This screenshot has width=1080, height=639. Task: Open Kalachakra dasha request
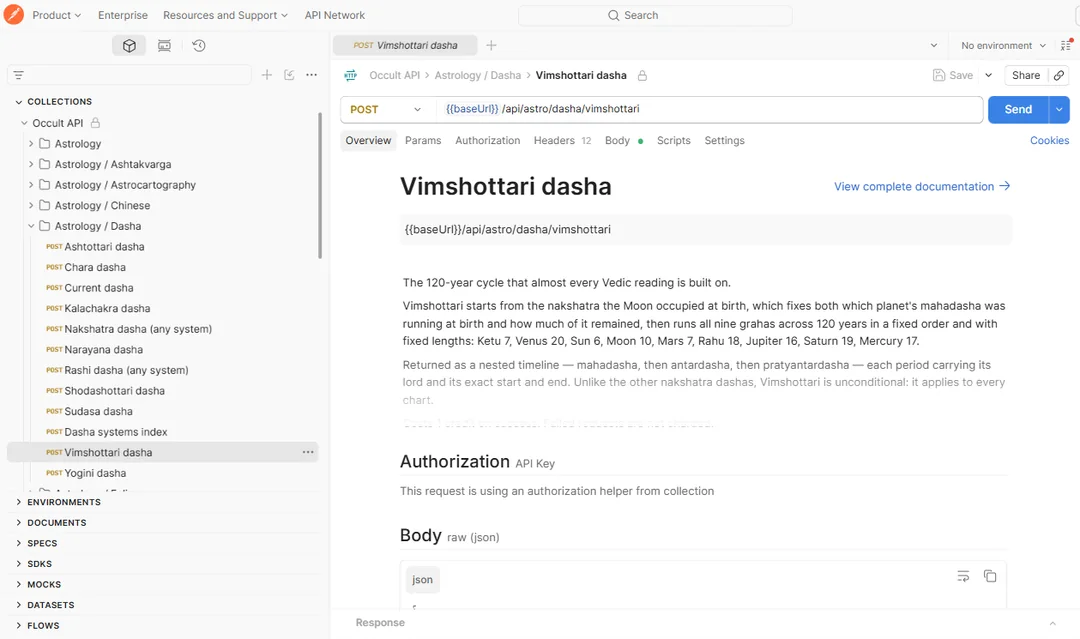click(x=107, y=308)
